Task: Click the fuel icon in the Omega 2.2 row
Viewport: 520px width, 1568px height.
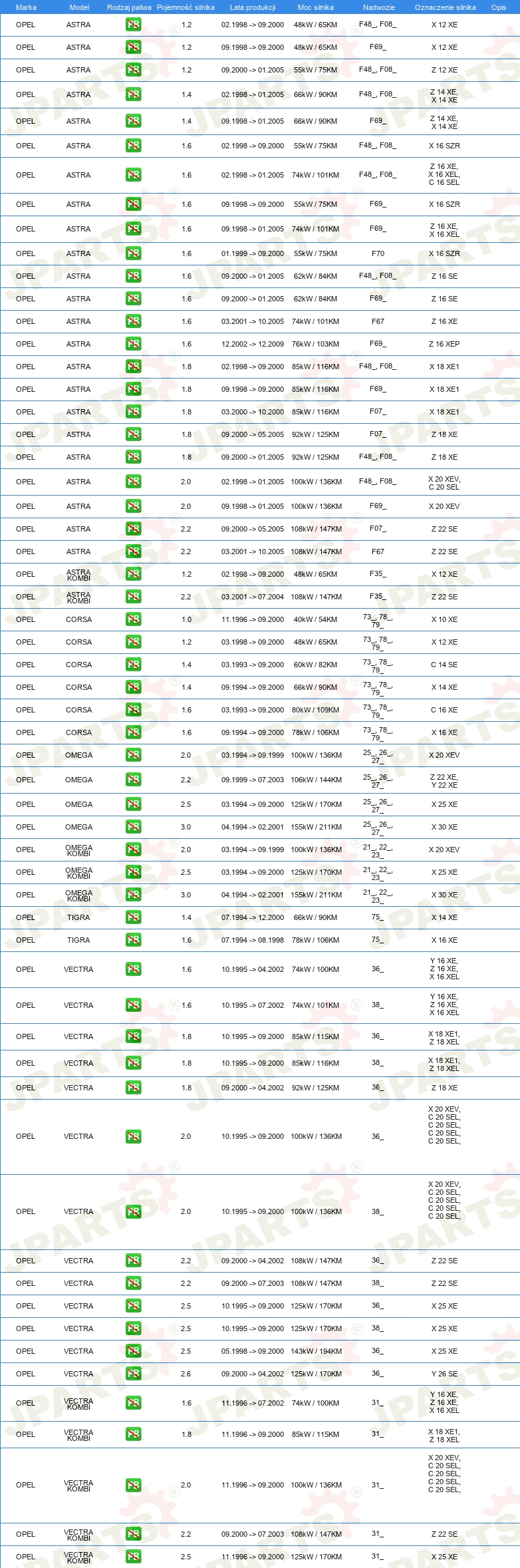Action: [x=133, y=780]
